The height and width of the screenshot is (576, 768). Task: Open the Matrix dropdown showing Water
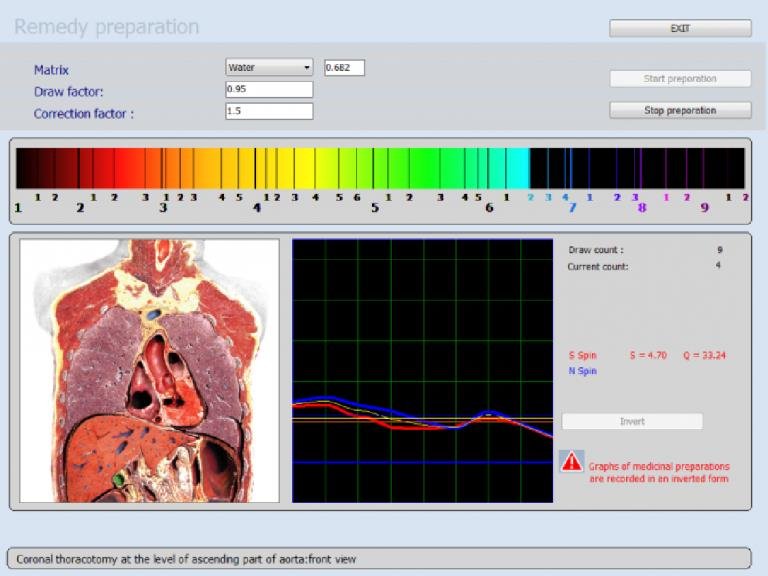tap(270, 68)
